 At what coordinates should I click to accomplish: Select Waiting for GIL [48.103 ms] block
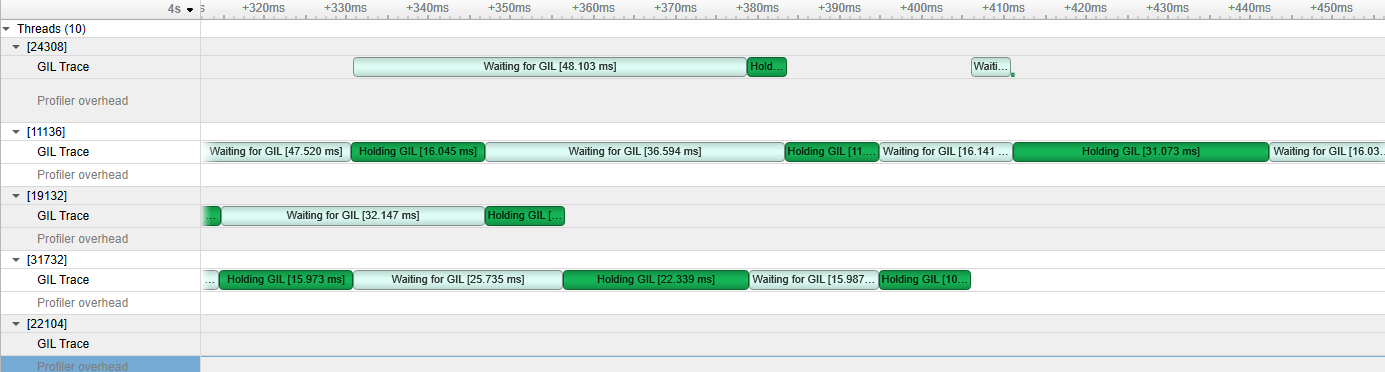pos(550,67)
